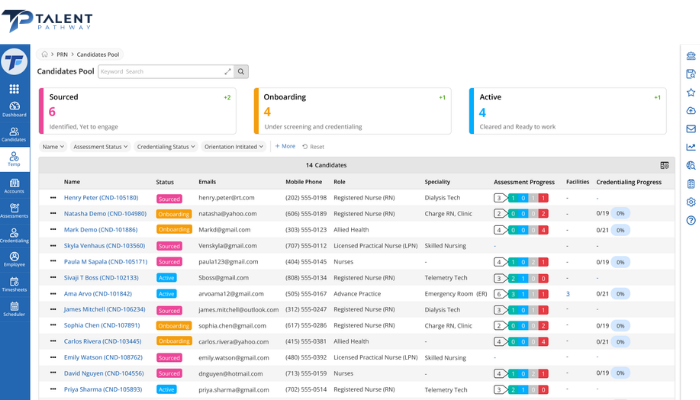
Task: Open the Credentialing Status filter dropdown
Action: point(166,146)
